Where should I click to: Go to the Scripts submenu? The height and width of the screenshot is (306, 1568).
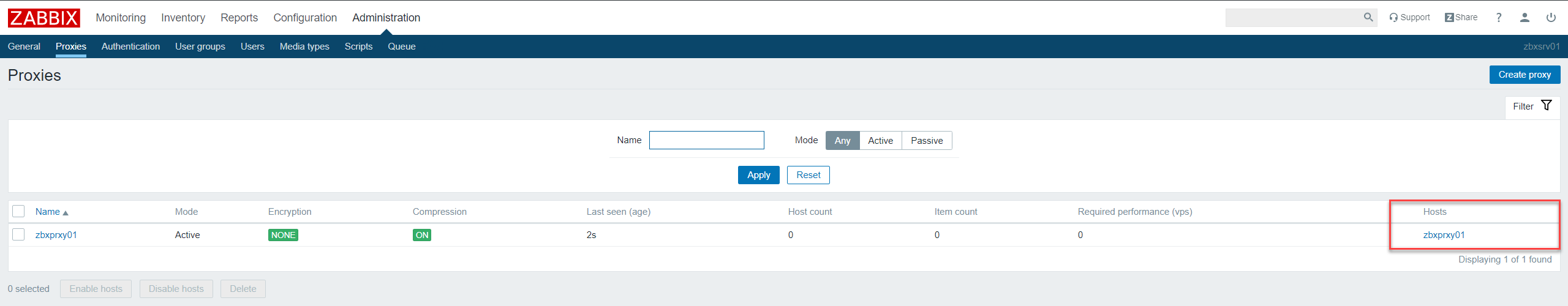[x=358, y=47]
